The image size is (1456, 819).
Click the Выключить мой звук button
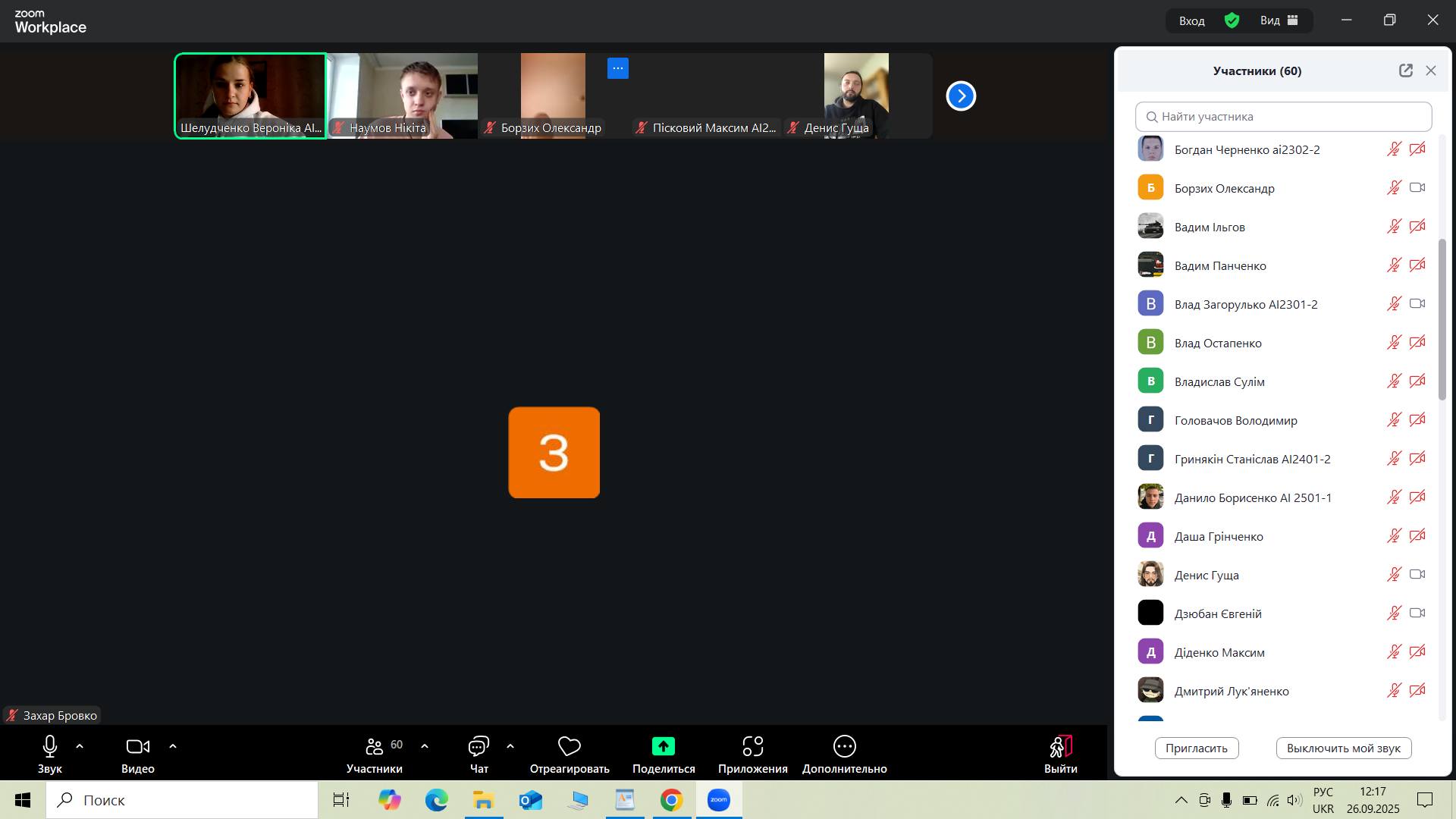coord(1343,748)
